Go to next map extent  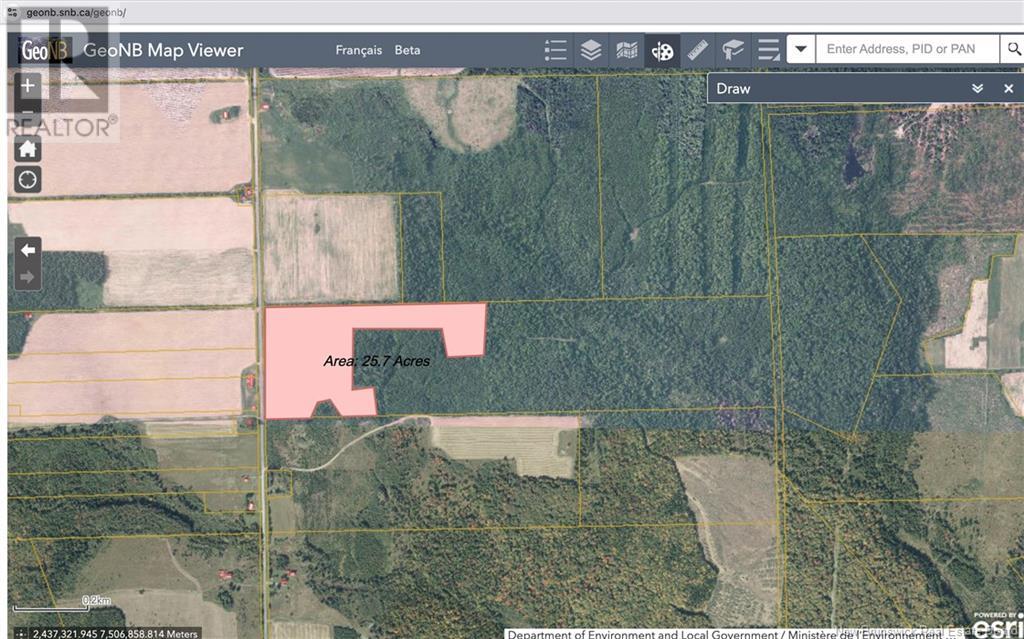(x=27, y=277)
